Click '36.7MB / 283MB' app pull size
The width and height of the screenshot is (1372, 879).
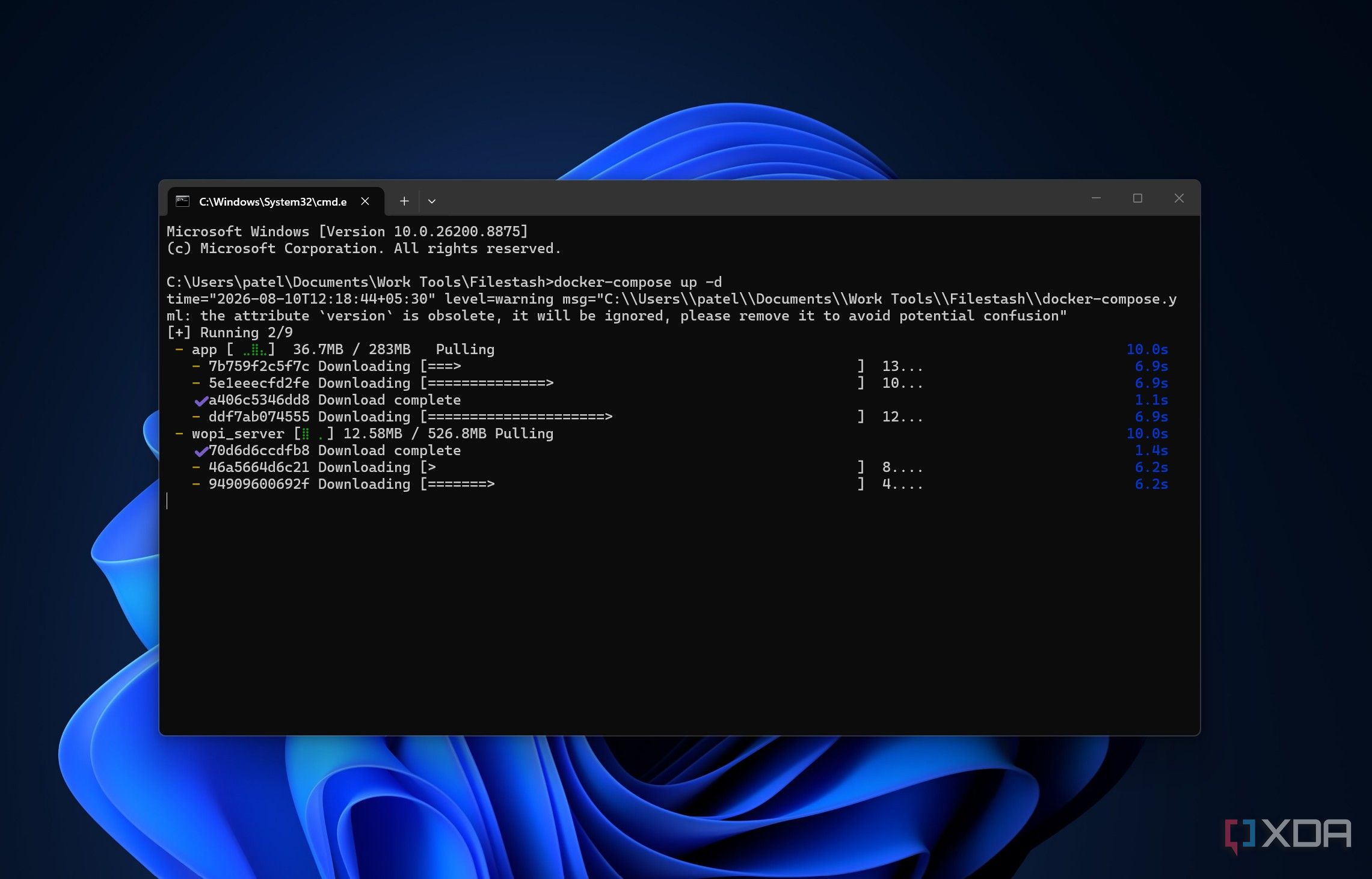(352, 349)
